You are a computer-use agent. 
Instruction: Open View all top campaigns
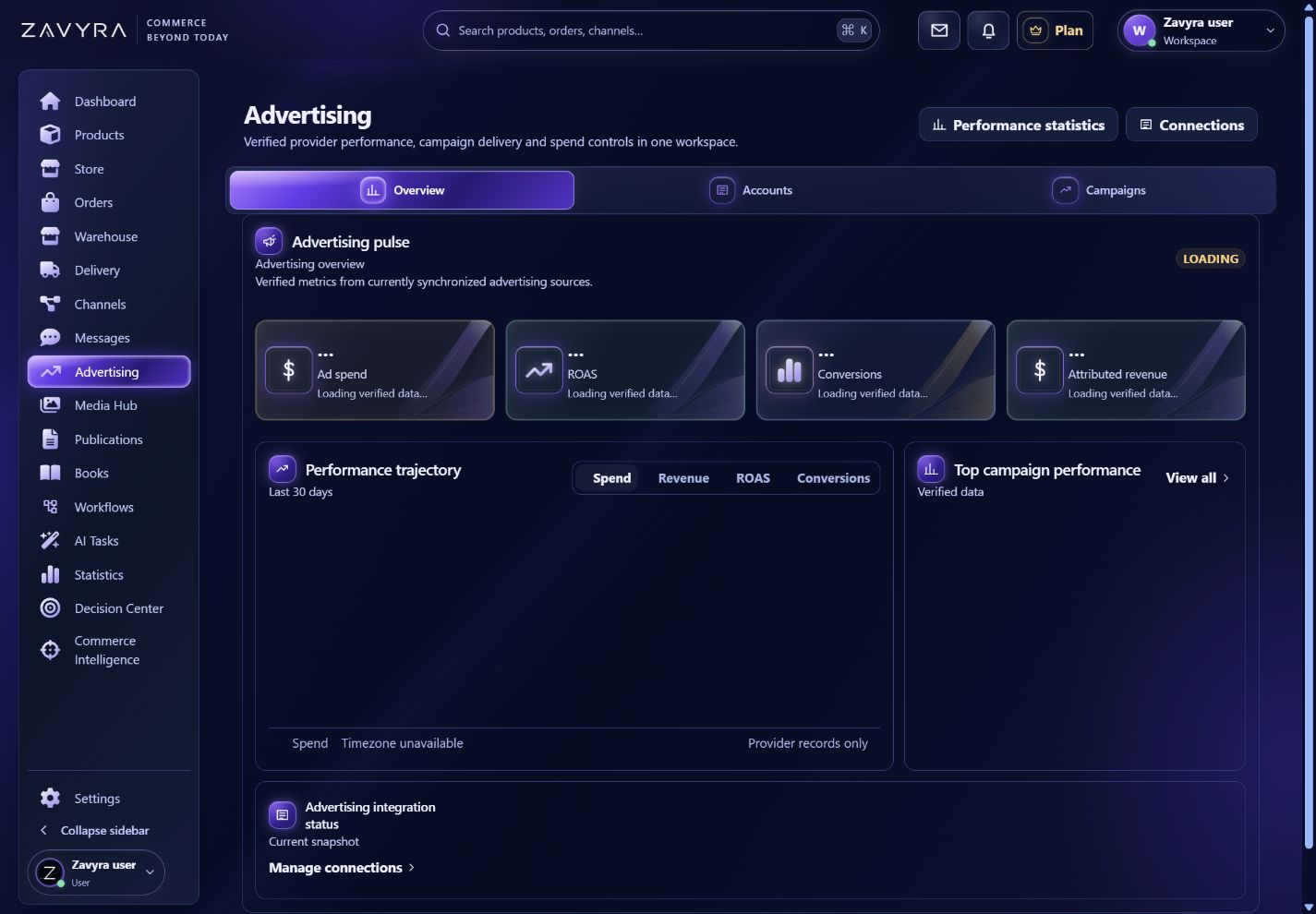point(1198,478)
